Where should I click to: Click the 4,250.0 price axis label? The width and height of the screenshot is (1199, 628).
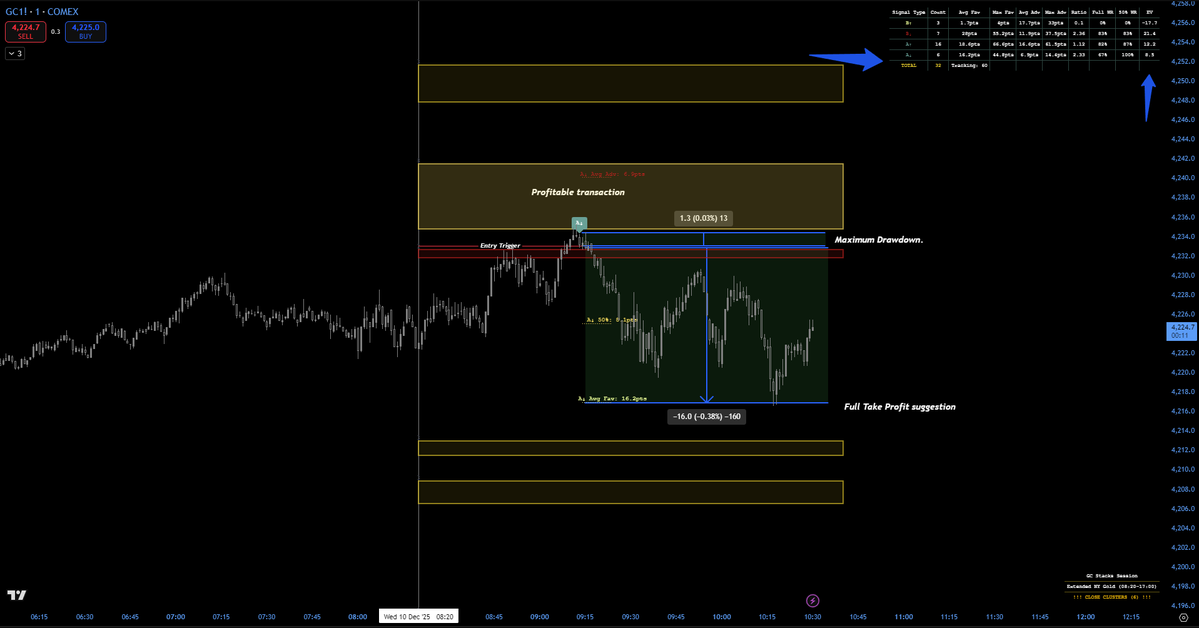click(x=1182, y=81)
